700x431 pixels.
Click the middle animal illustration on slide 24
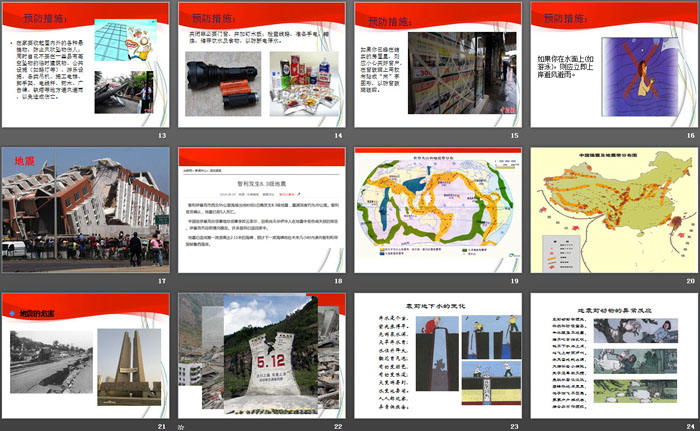tap(635, 361)
